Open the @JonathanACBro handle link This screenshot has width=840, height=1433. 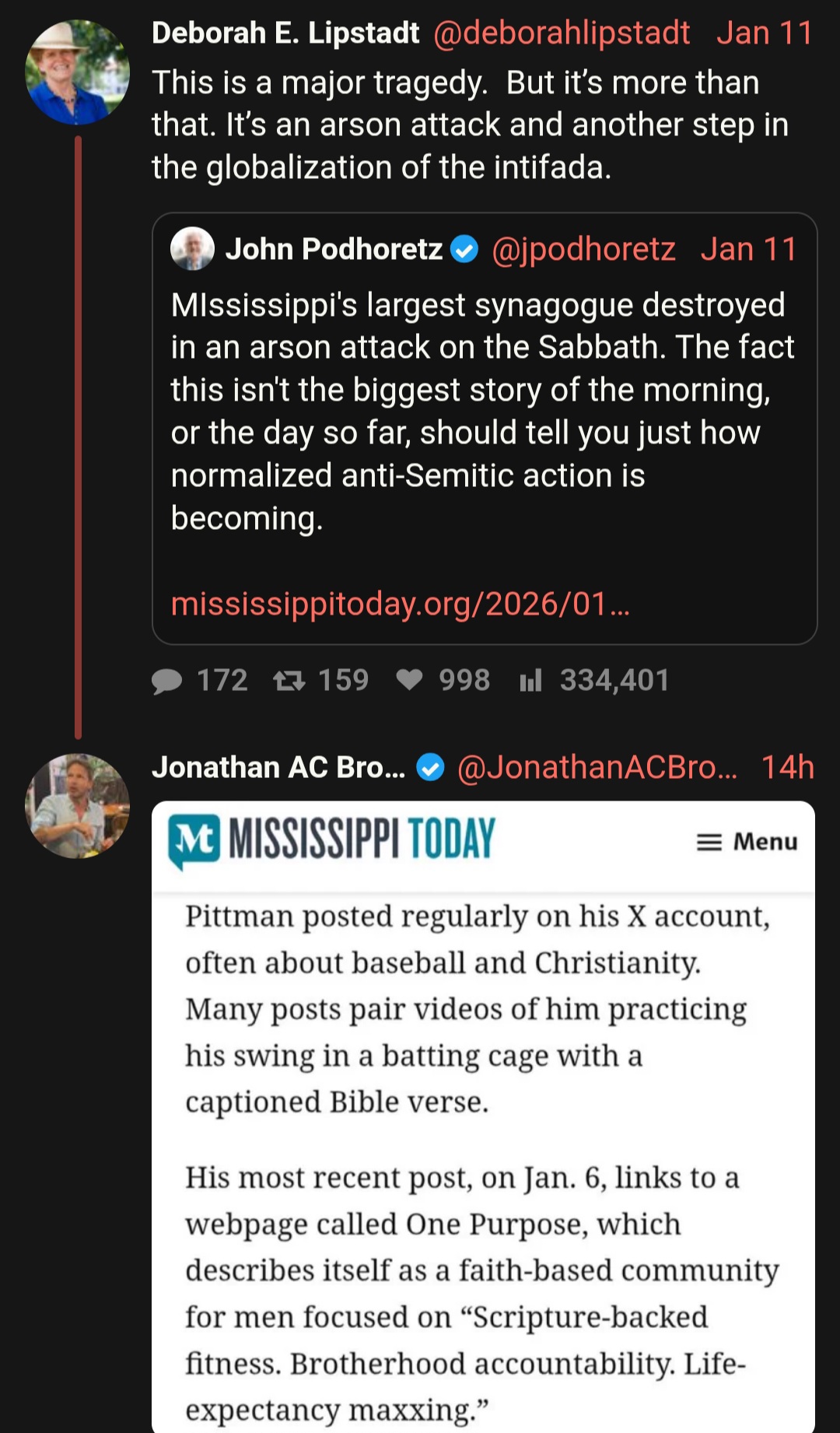[x=597, y=768]
